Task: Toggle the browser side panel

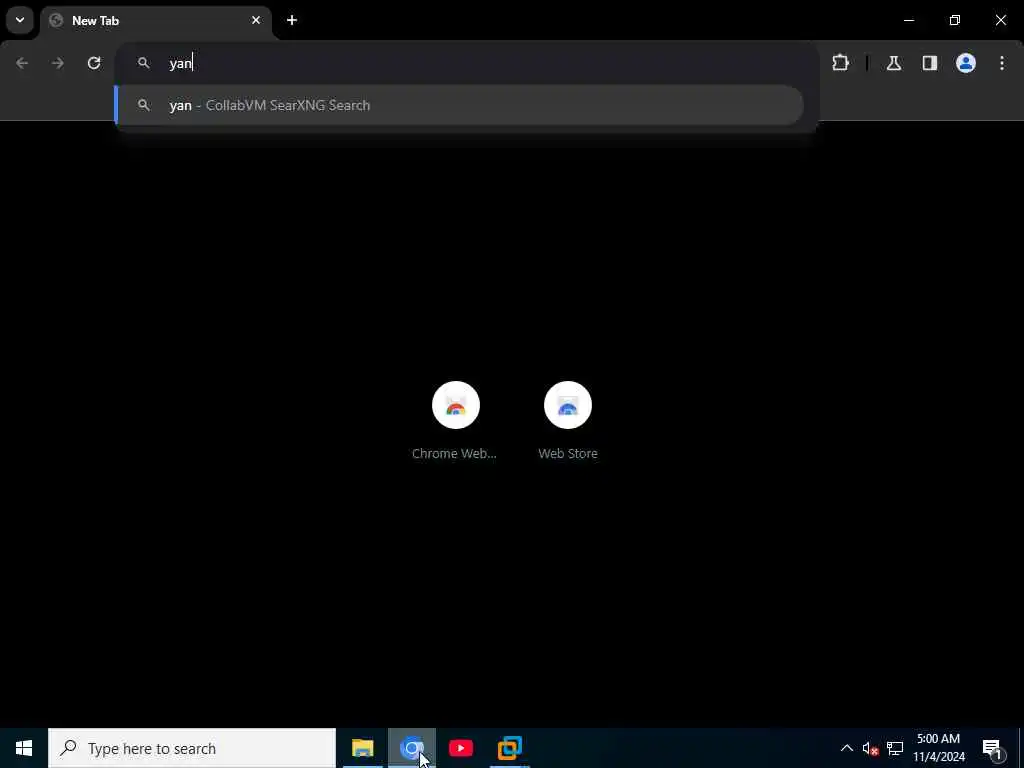Action: click(x=930, y=63)
